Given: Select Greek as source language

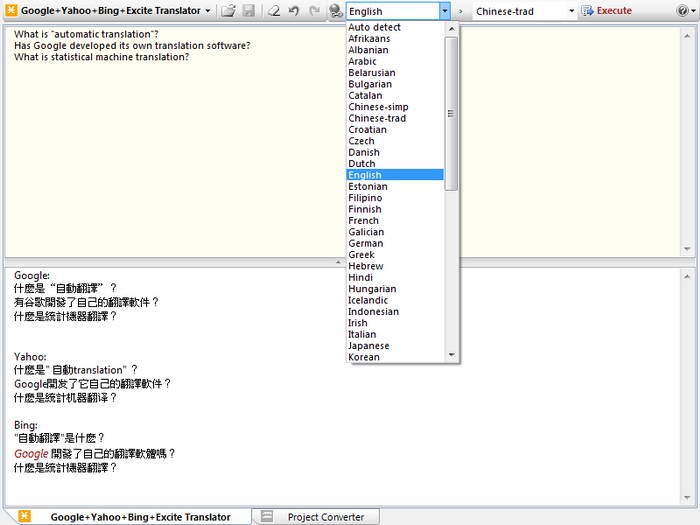Looking at the screenshot, I should tap(395, 255).
